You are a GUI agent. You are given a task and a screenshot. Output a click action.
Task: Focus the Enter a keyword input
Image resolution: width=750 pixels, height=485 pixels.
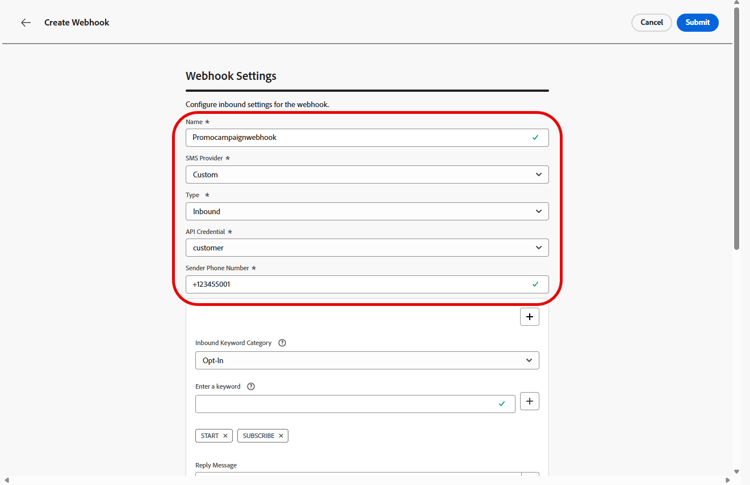click(x=345, y=403)
